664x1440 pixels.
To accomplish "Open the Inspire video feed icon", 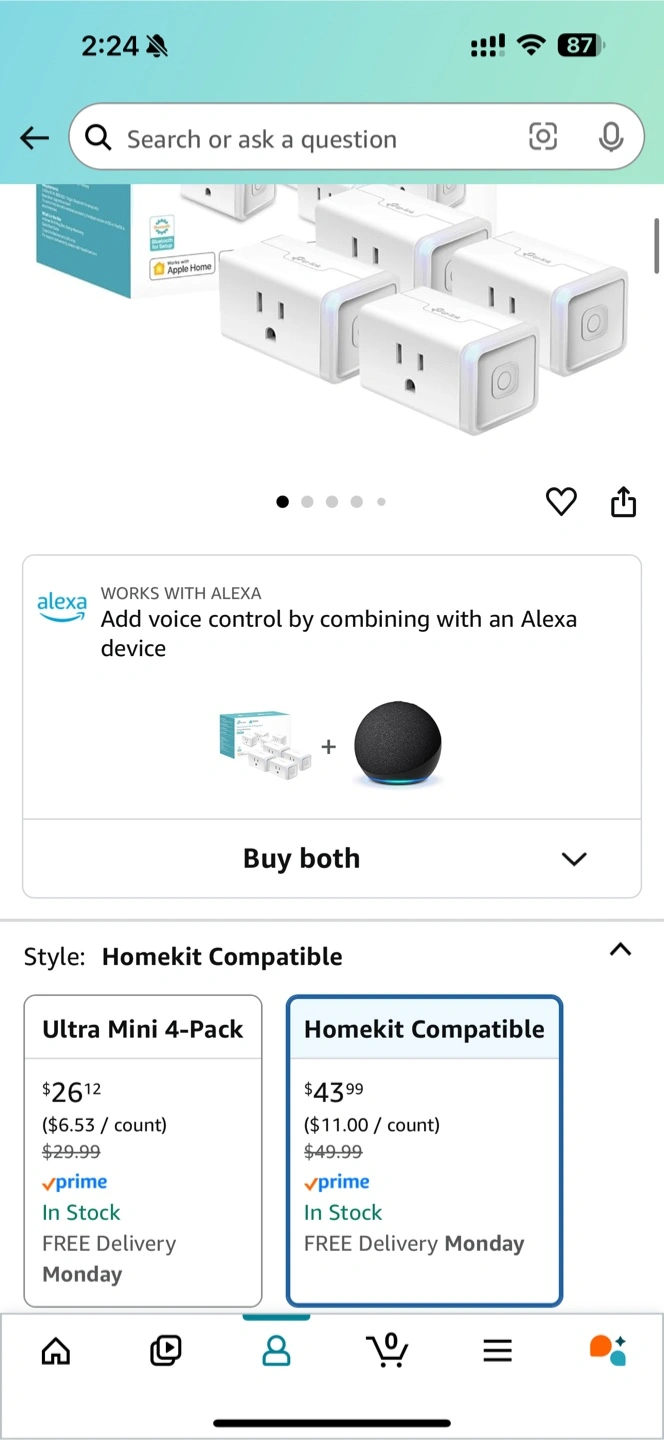I will coord(166,1351).
